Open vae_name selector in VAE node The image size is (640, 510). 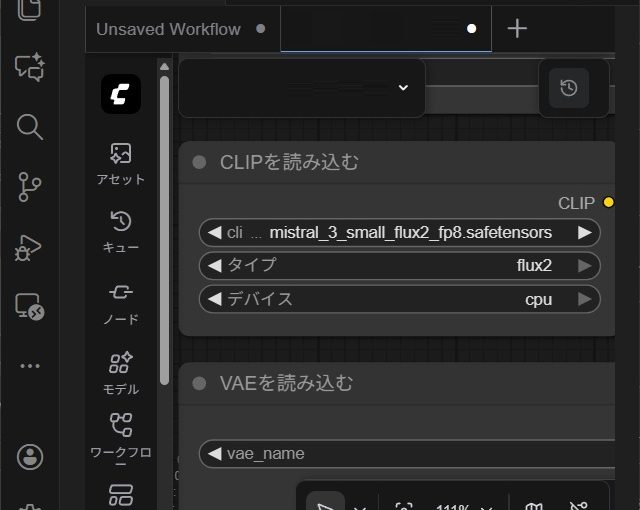(407, 453)
